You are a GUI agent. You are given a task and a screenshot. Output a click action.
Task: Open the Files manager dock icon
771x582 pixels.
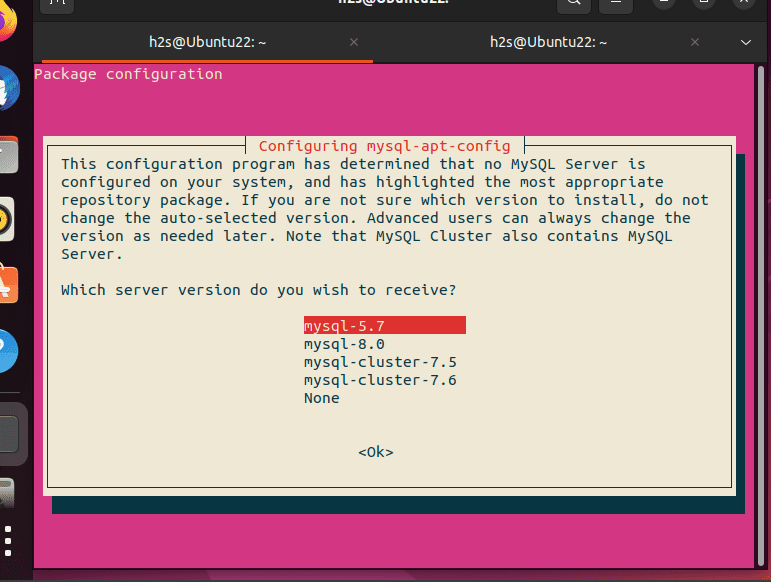pos(7,155)
